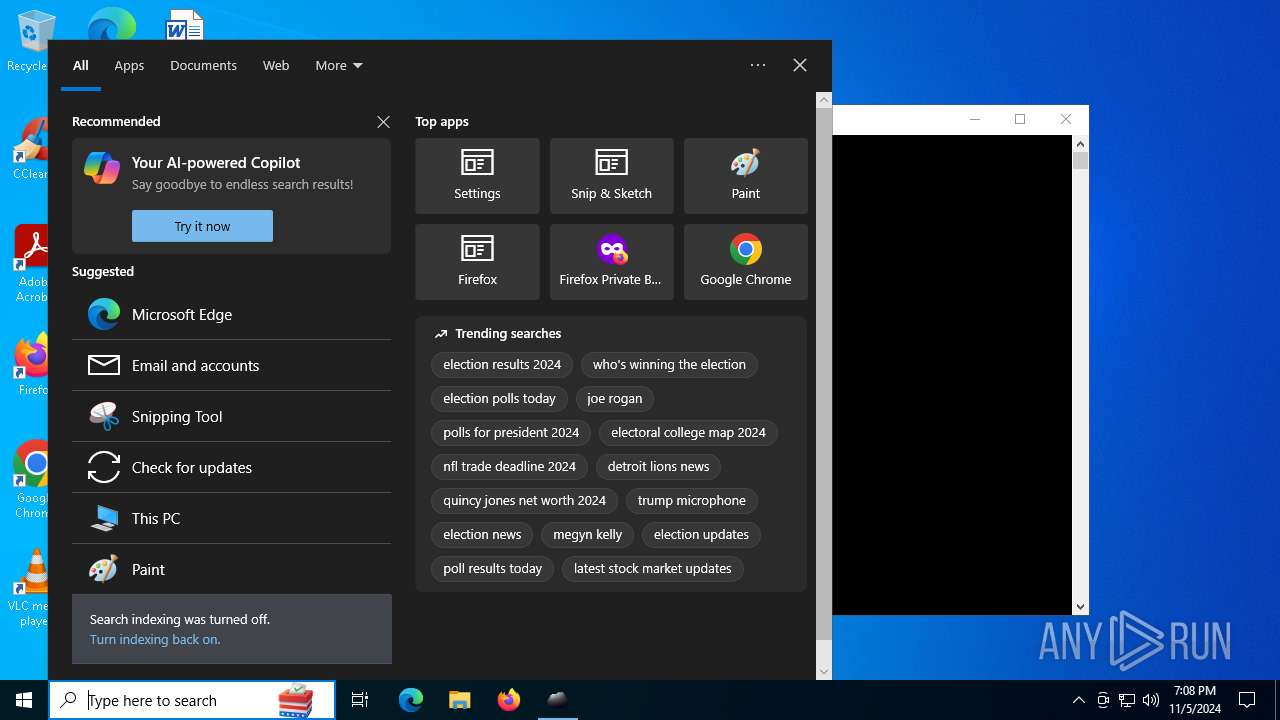Click Try it now Copilot button
Viewport: 1280px width, 720px height.
click(x=202, y=226)
